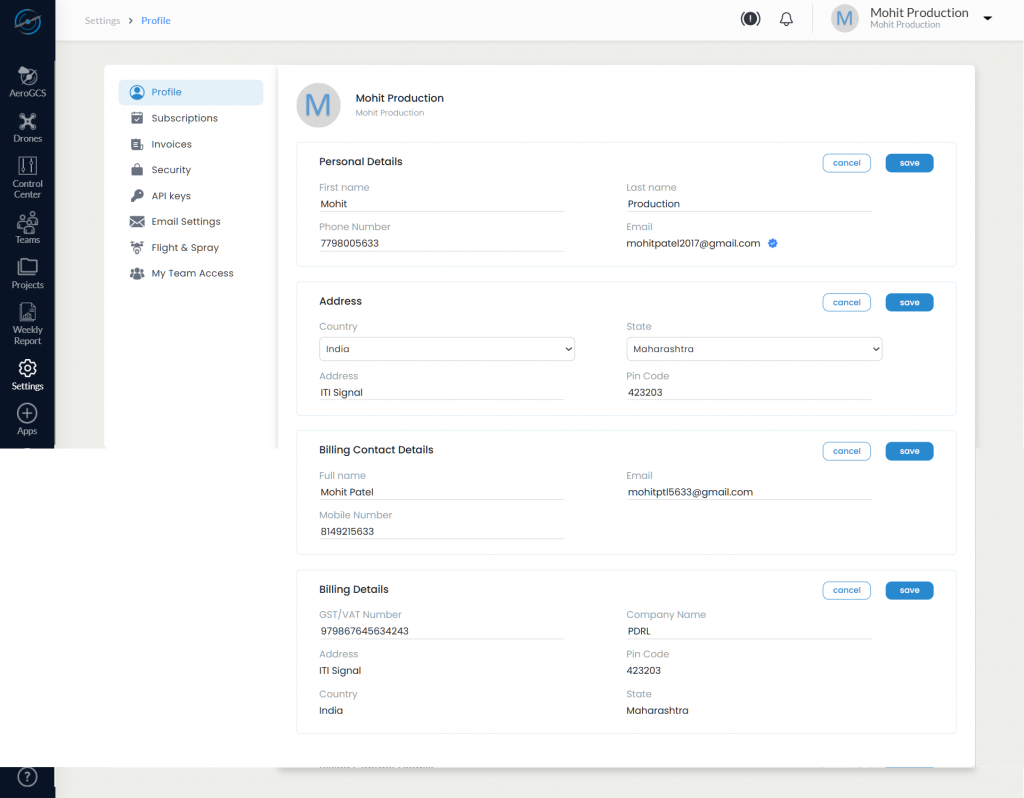Open Settings in the sidebar
Image resolution: width=1024 pixels, height=798 pixels.
[x=27, y=375]
